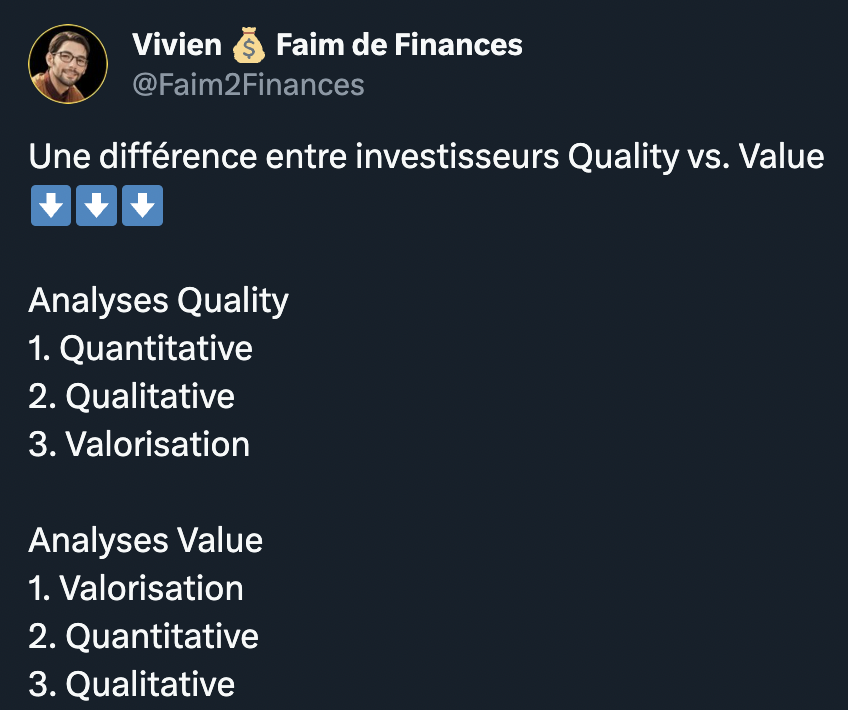Select '3. Qualitative' under Analyses Value

click(x=131, y=684)
